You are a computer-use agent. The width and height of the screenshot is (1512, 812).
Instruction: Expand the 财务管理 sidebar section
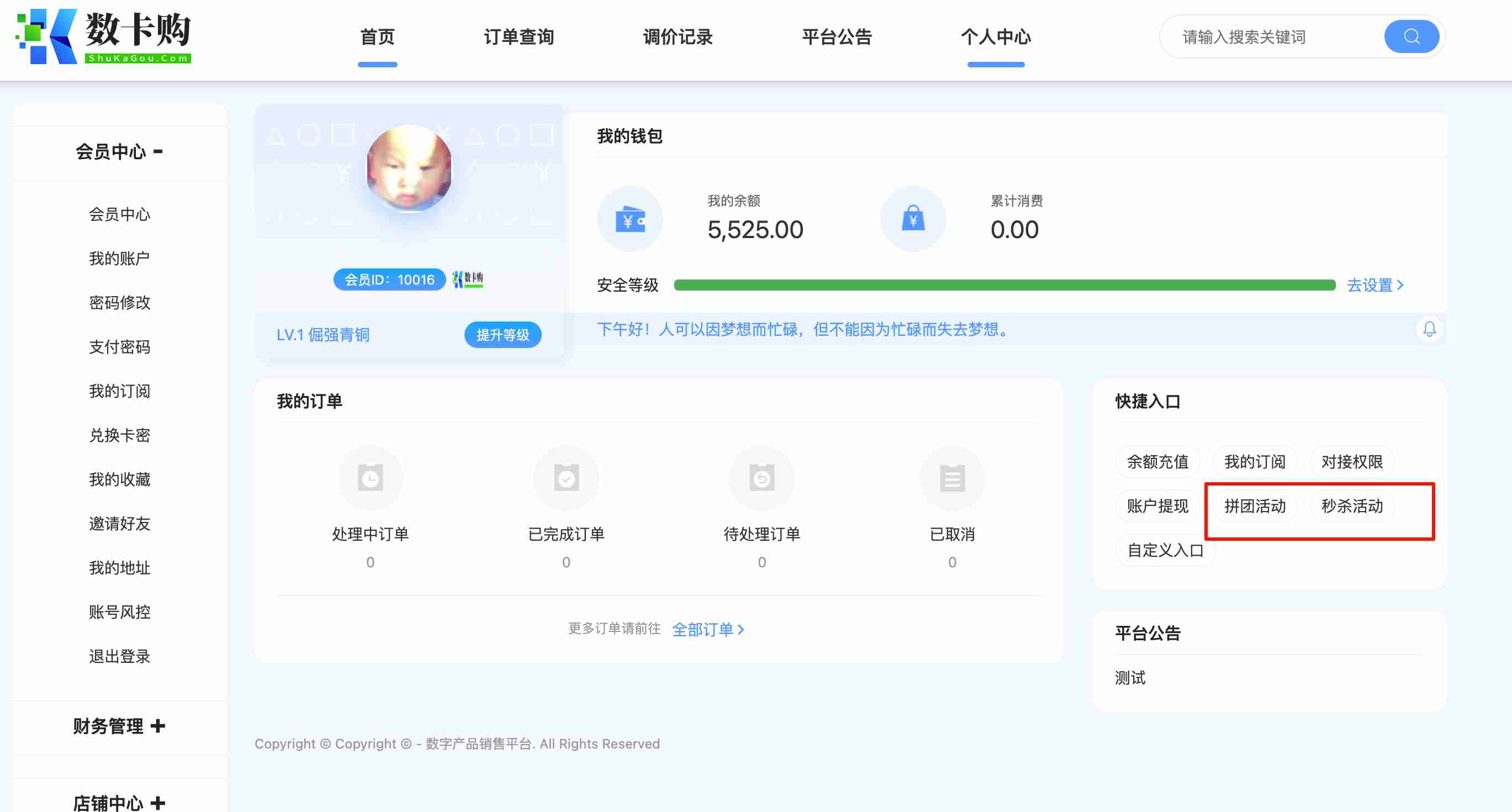coord(119,726)
